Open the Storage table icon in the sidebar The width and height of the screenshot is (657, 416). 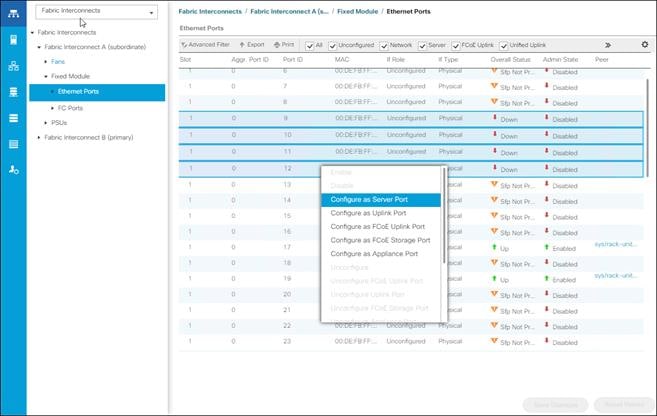13,144
